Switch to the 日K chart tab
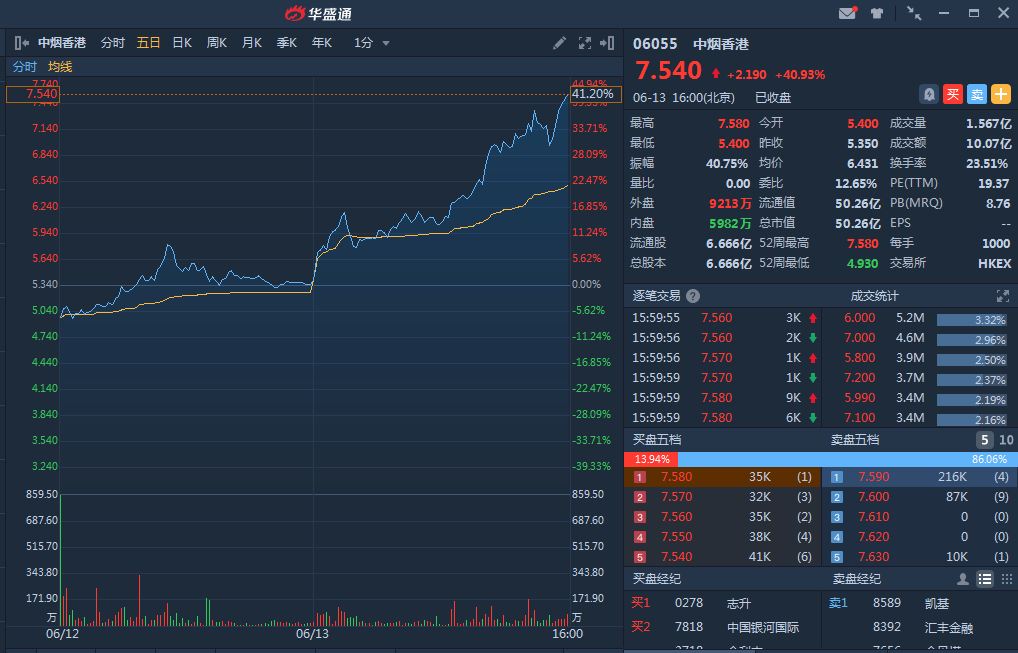Screen dimensions: 1018x653 pyautogui.click(x=182, y=43)
